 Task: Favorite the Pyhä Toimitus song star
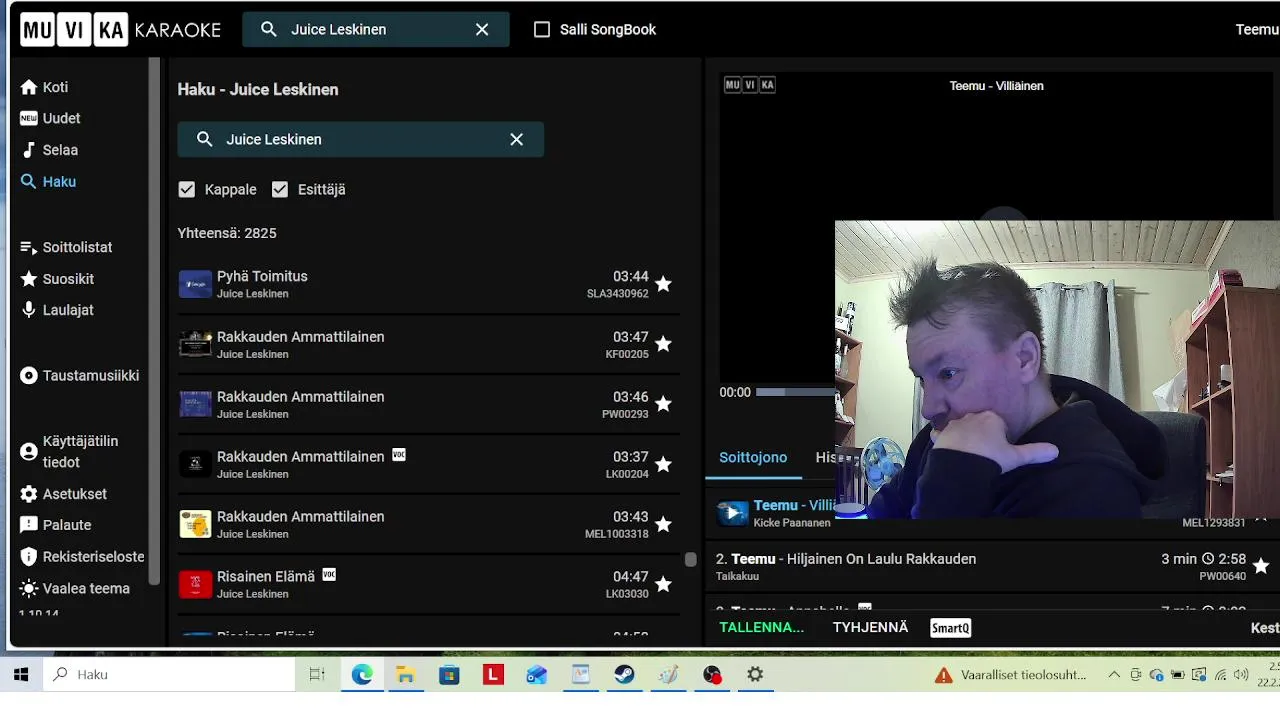[x=663, y=284]
